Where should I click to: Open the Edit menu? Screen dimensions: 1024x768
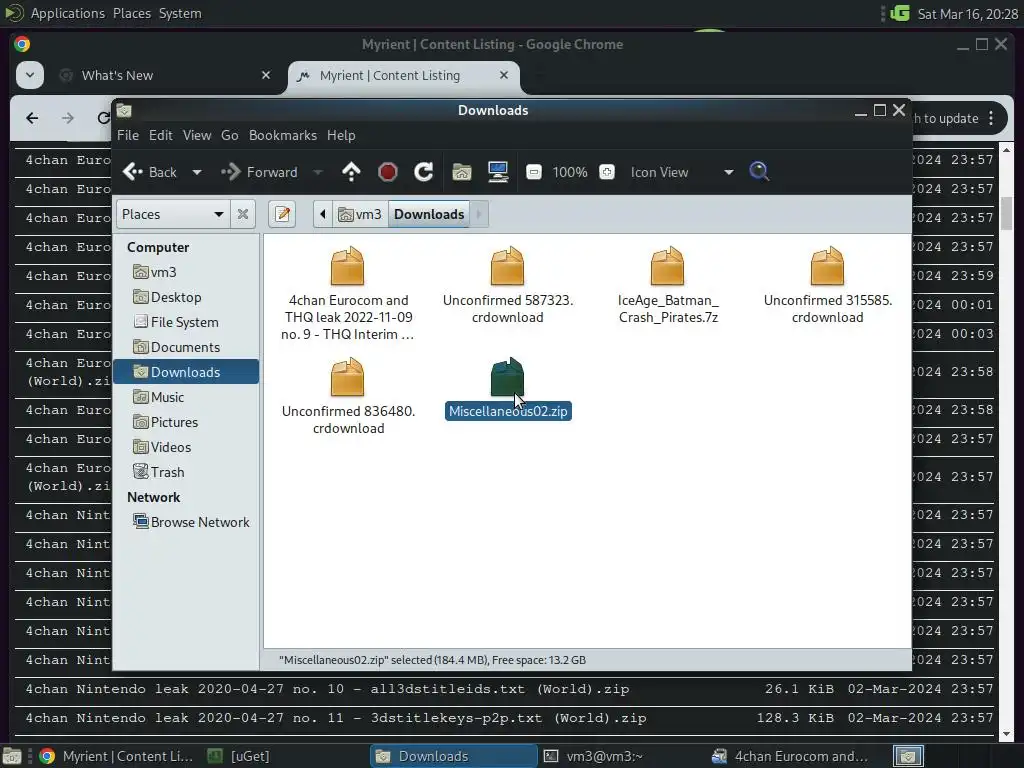click(161, 135)
